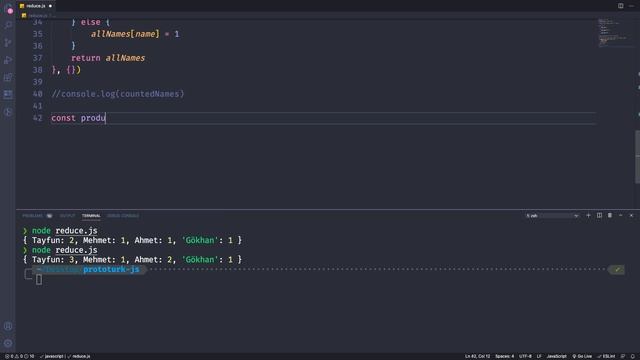Switch to the Debug Console tab
This screenshot has height=360, width=640.
tap(123, 216)
